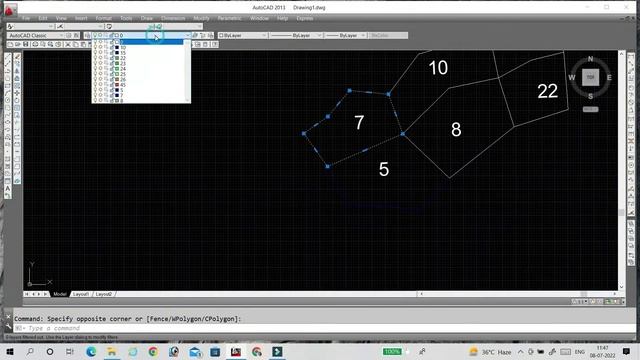640x360 pixels.
Task: Toggle the lock icon for layer 23
Action: 111,63
